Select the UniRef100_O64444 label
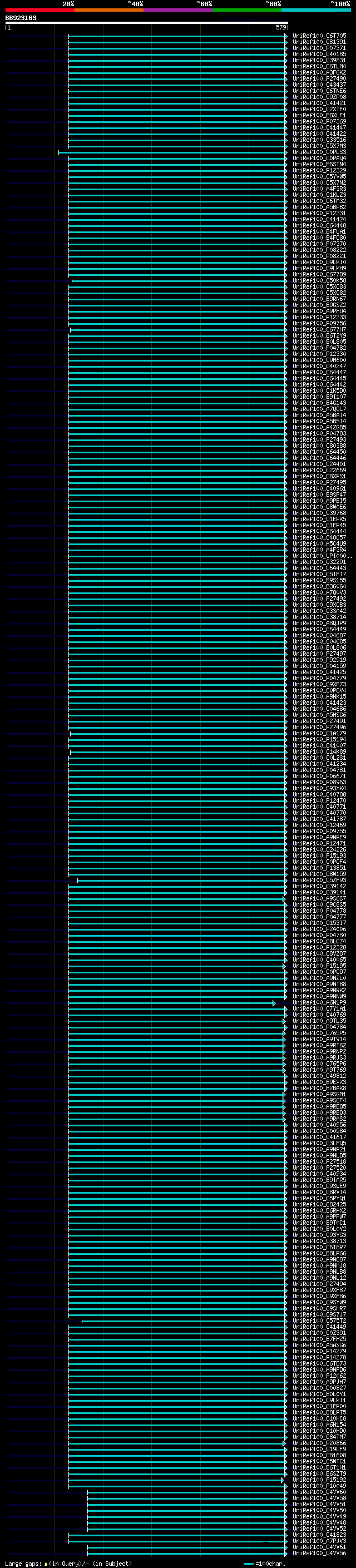356x1568 pixels. tap(319, 531)
